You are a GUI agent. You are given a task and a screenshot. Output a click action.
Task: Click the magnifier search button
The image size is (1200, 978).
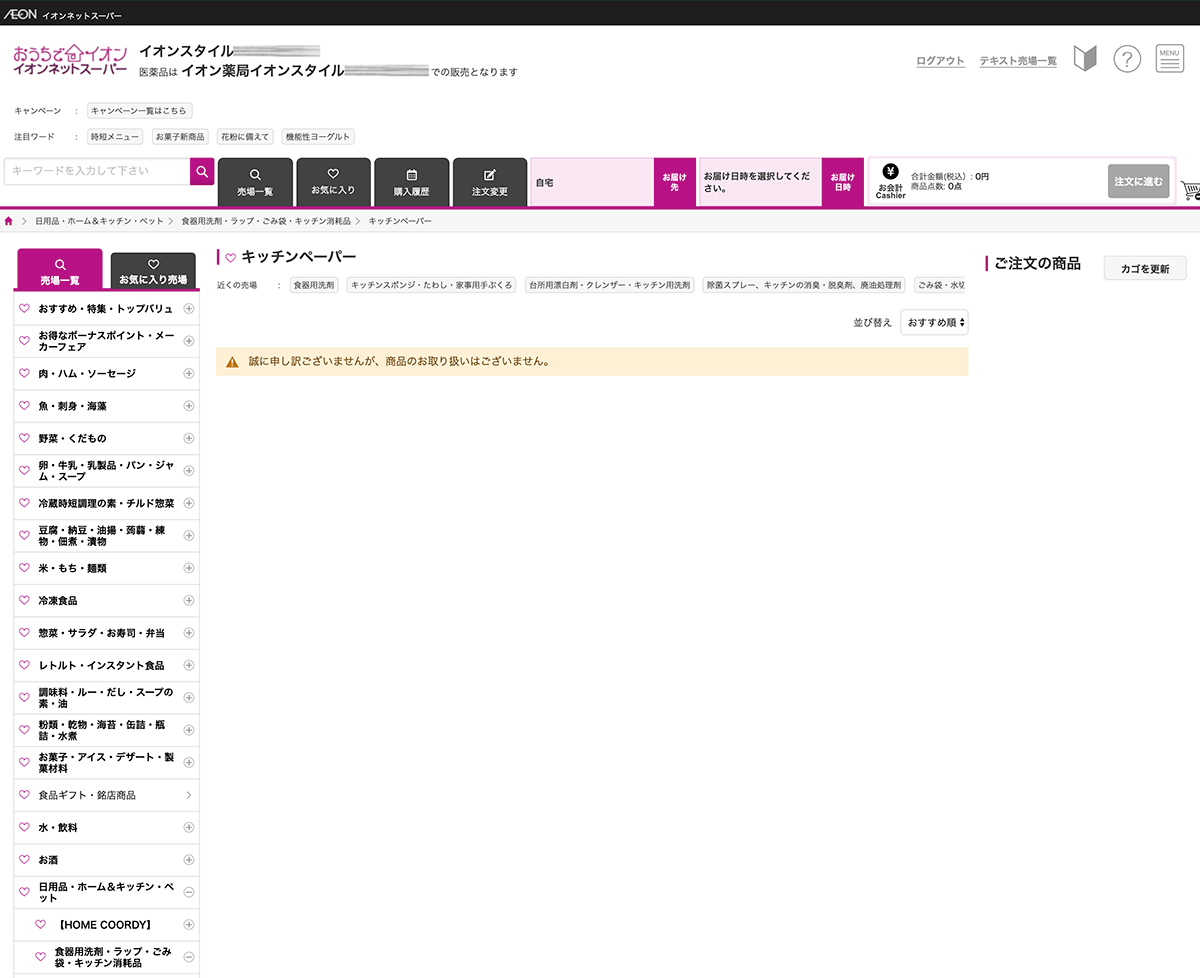coord(202,171)
